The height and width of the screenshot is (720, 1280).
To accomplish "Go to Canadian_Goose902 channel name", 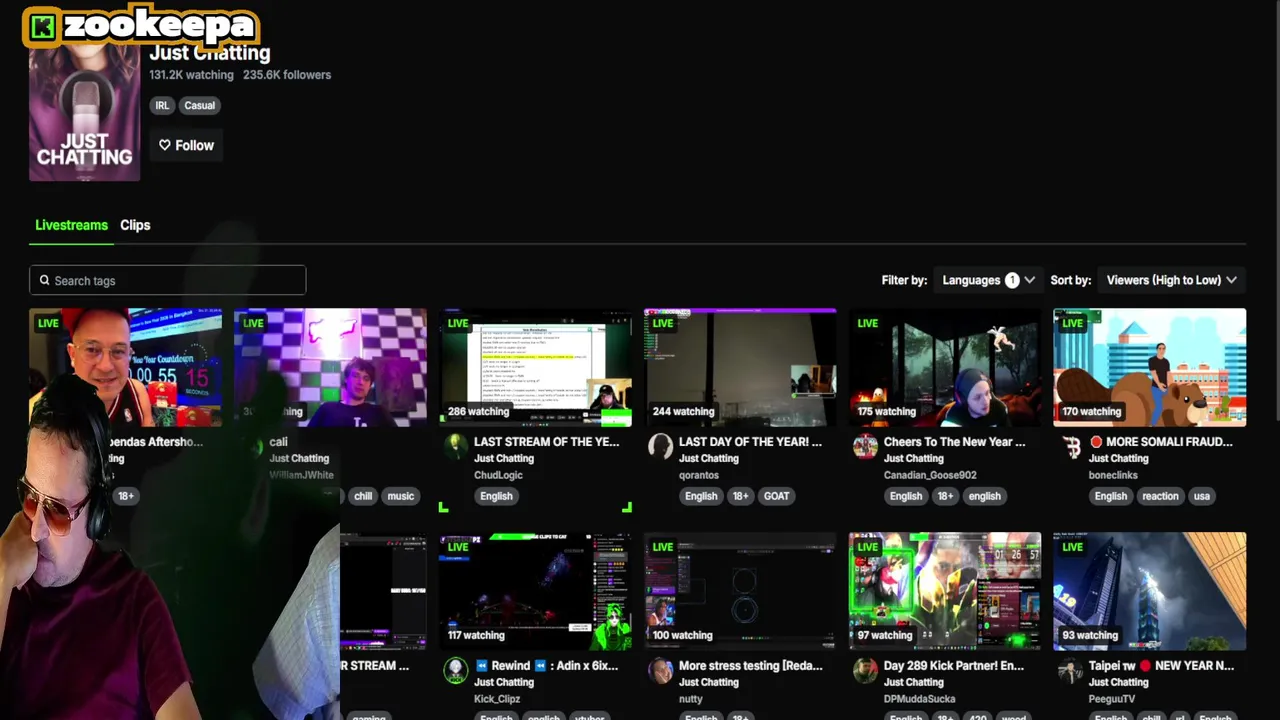I will [x=930, y=475].
